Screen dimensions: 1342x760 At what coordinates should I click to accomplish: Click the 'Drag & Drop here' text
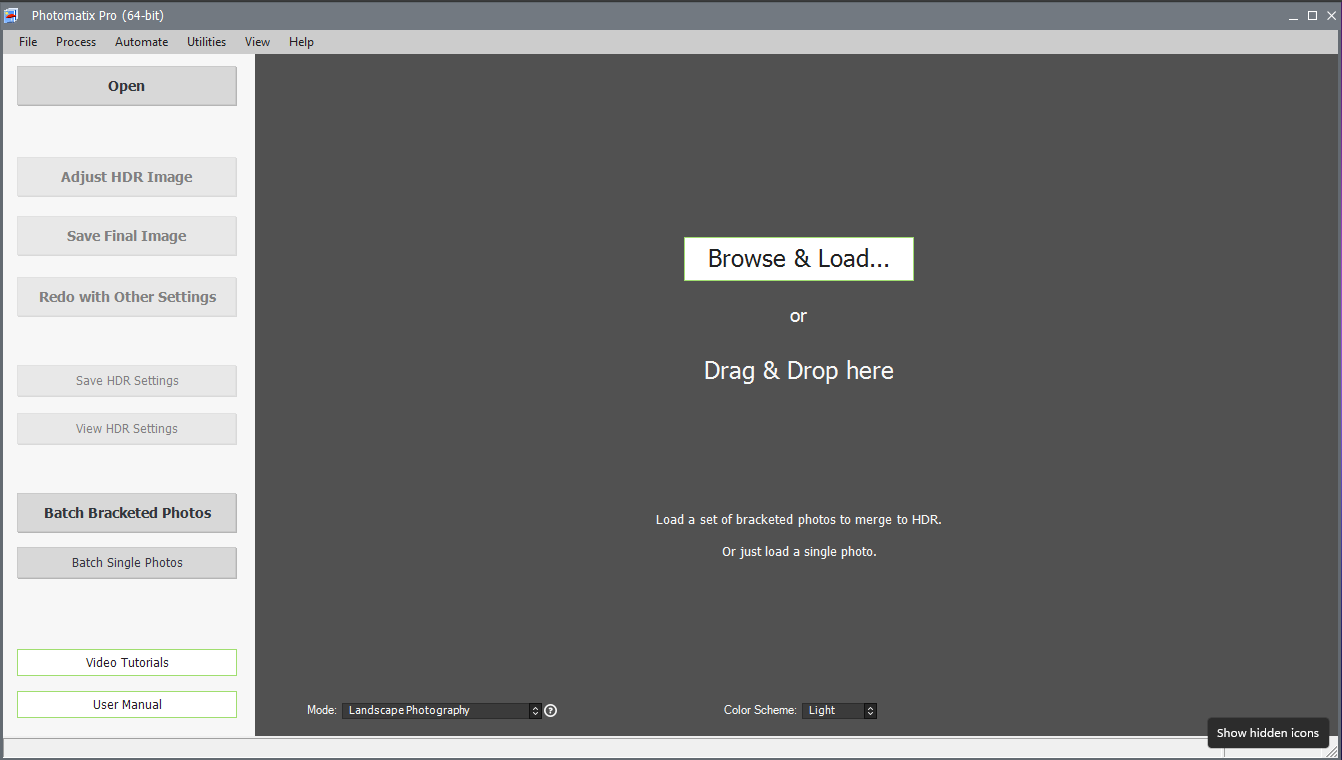798,371
